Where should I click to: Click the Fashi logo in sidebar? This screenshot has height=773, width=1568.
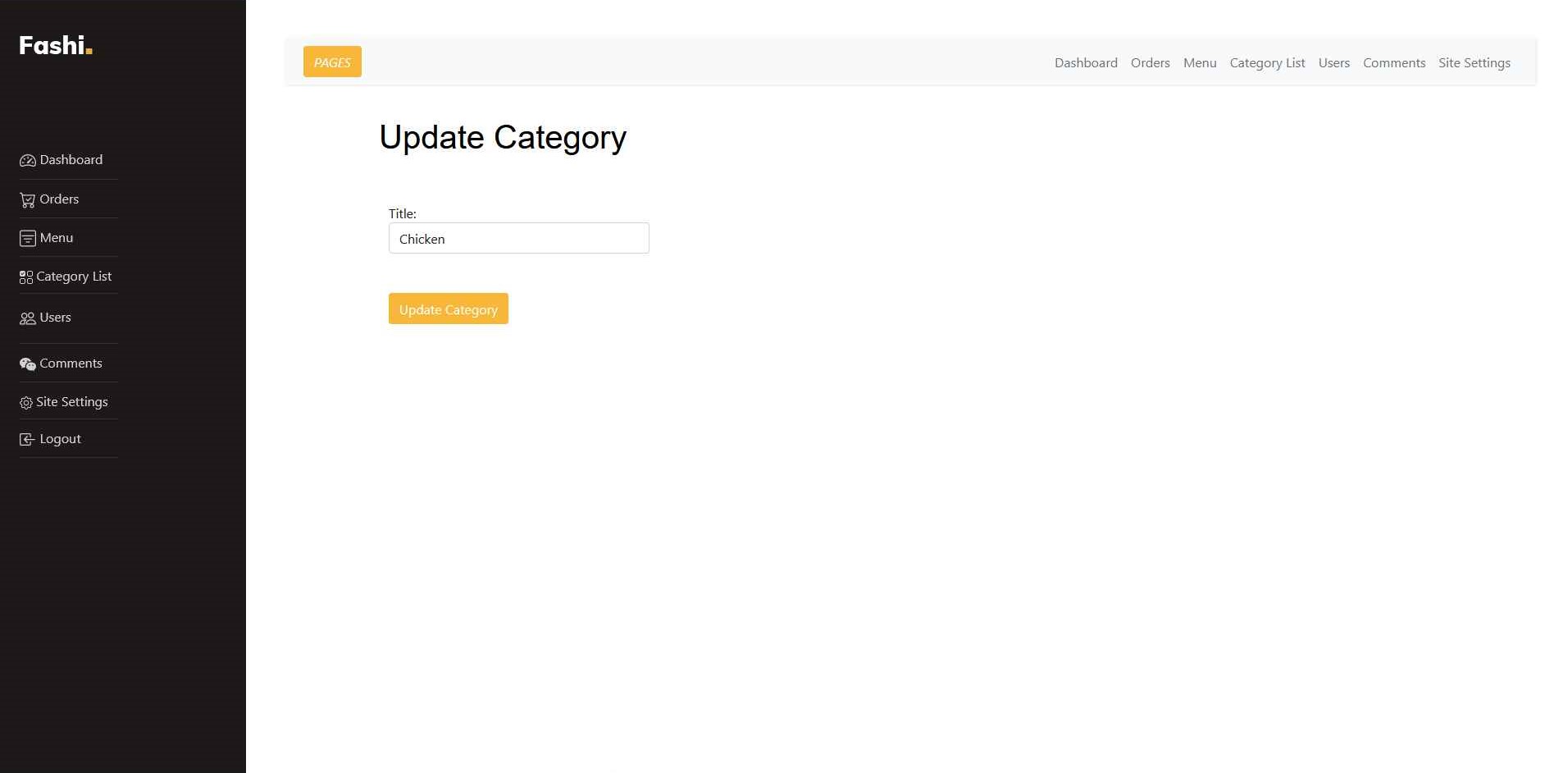point(55,45)
